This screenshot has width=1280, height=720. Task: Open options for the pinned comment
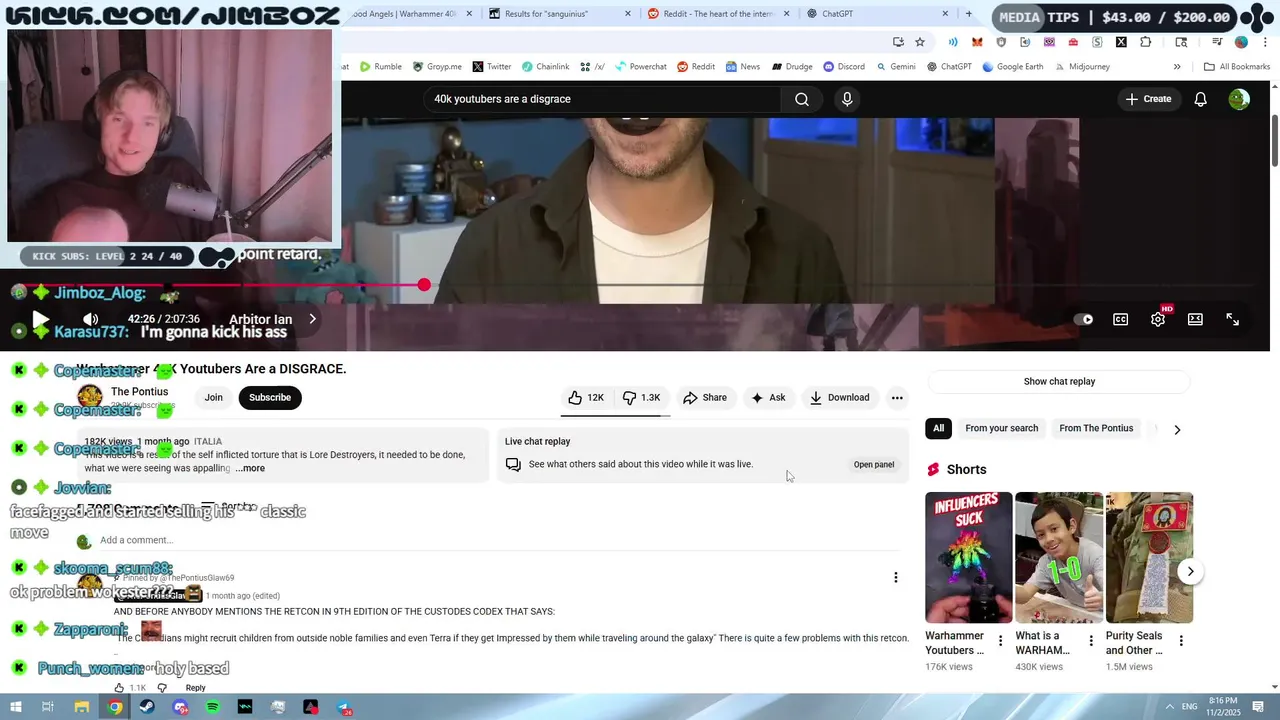896,577
